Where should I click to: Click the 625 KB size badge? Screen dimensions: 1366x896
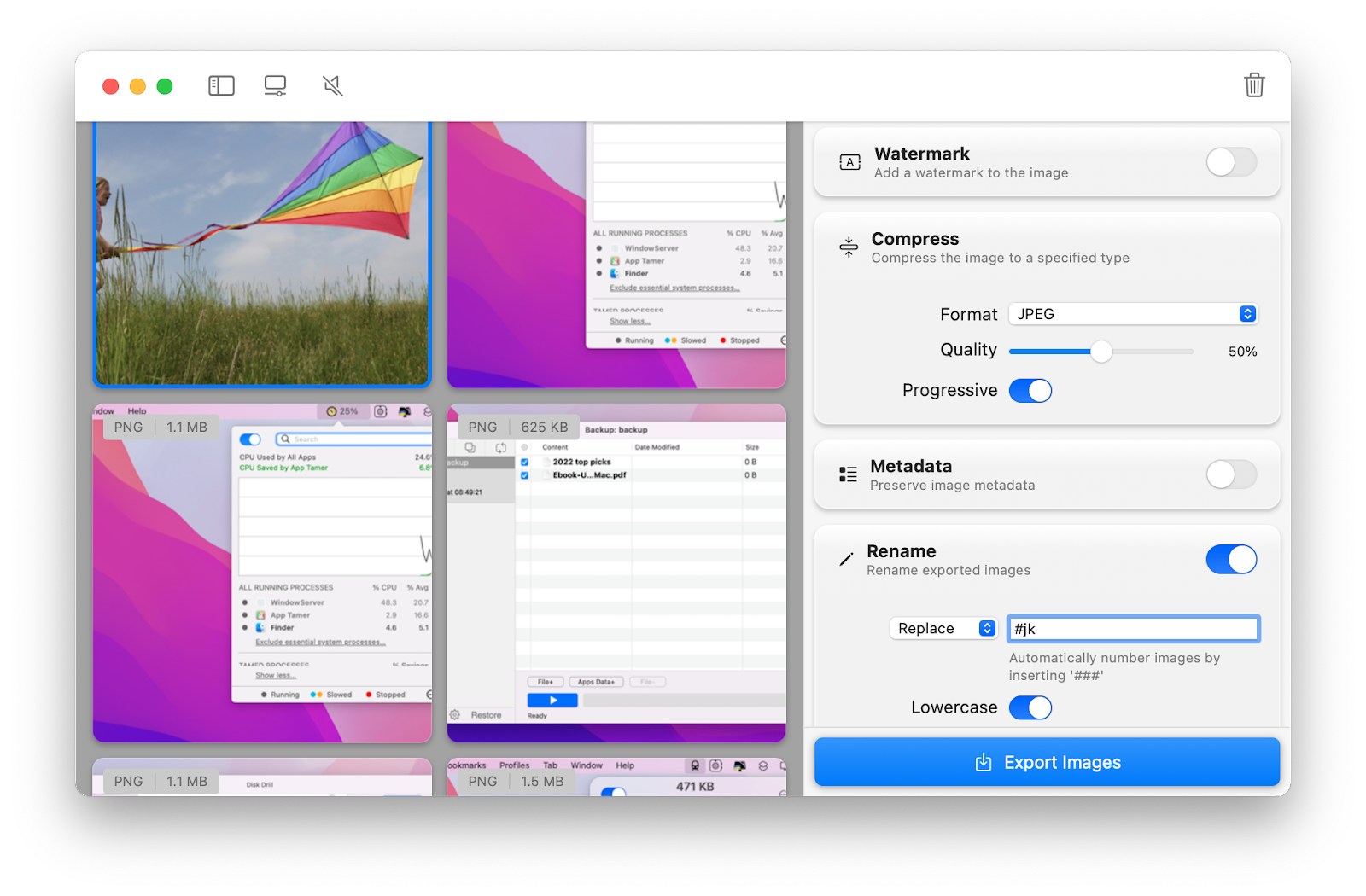pos(545,427)
